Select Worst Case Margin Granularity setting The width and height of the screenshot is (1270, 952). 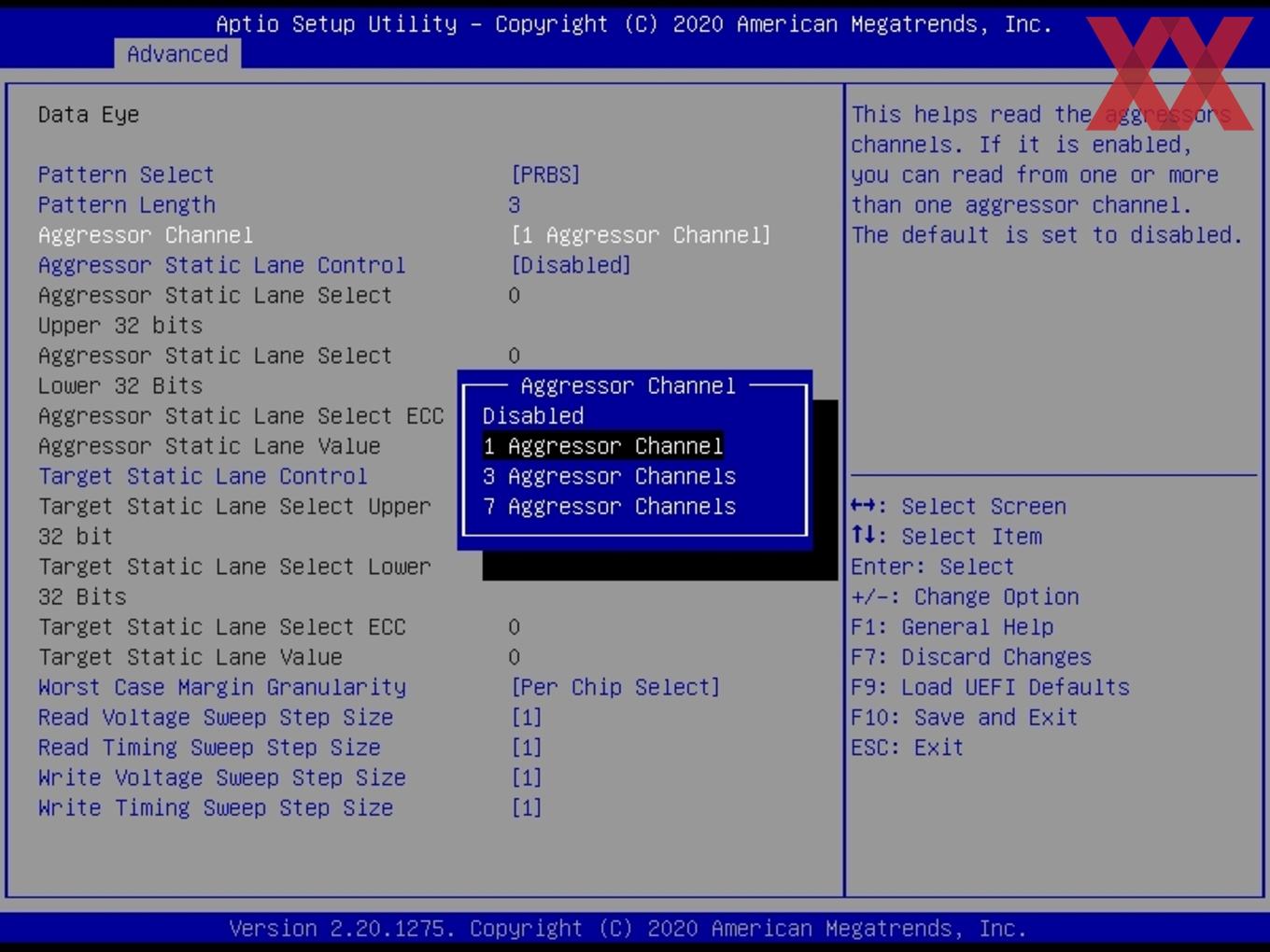tap(222, 688)
